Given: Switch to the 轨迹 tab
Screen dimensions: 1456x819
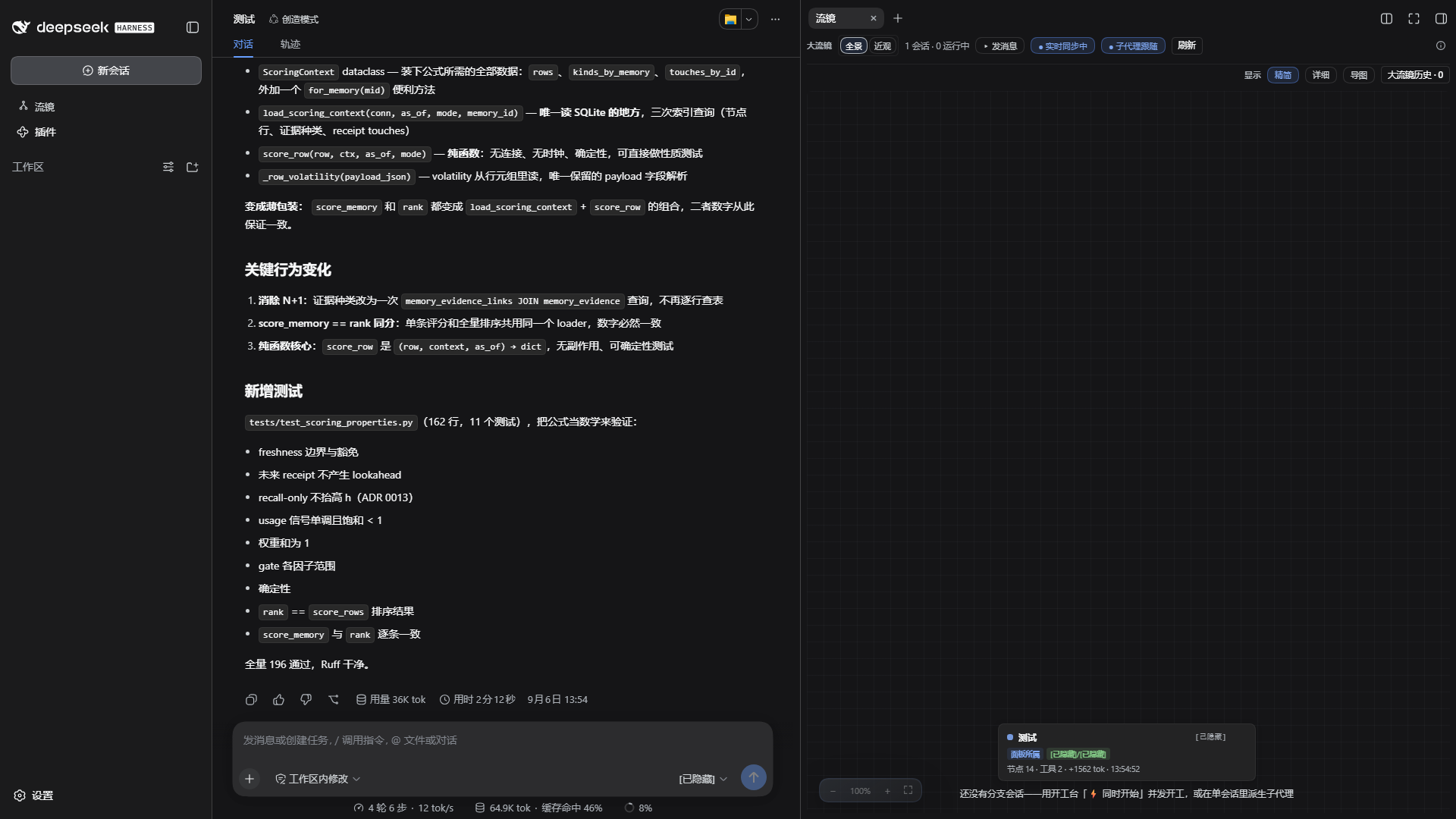Looking at the screenshot, I should point(290,44).
